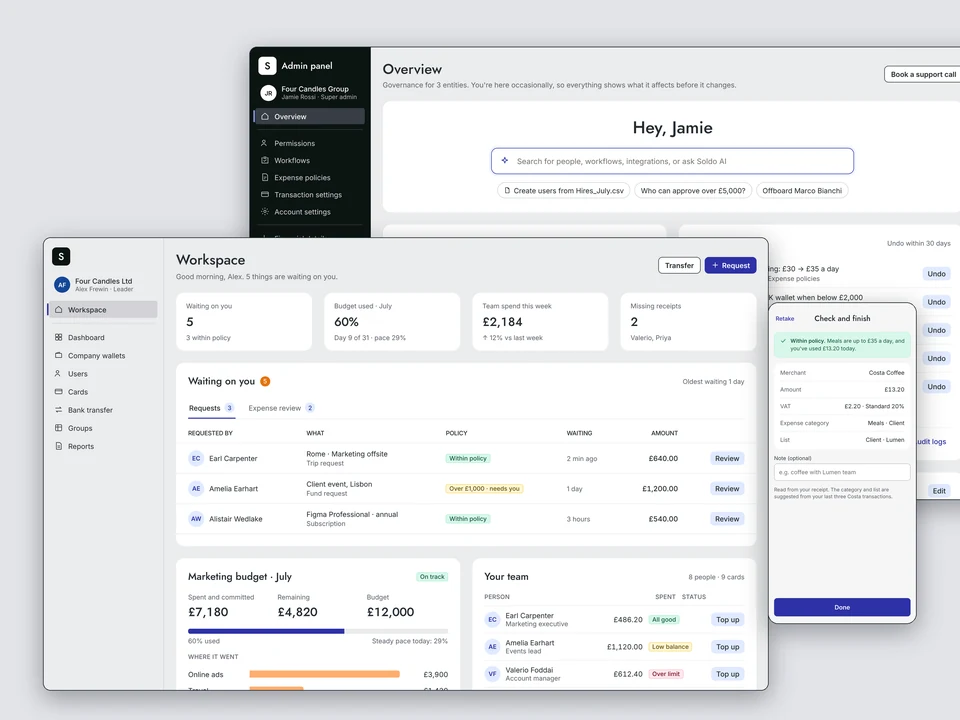Click the Done button in receipt panel
The height and width of the screenshot is (720, 960).
[x=842, y=607]
